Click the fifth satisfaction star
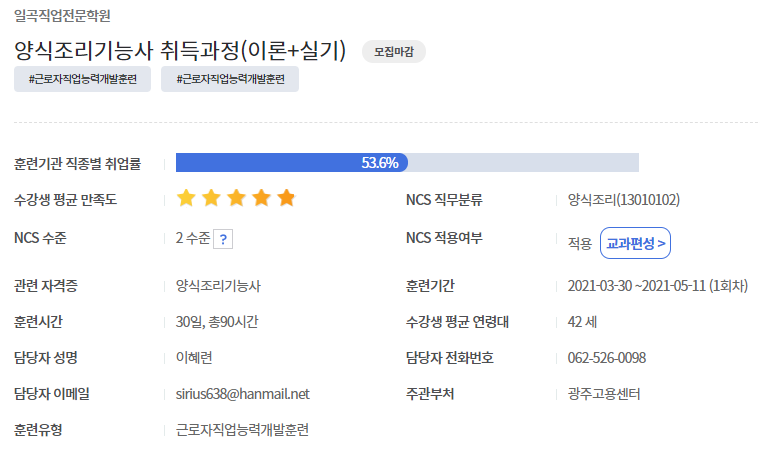 pyautogui.click(x=286, y=198)
